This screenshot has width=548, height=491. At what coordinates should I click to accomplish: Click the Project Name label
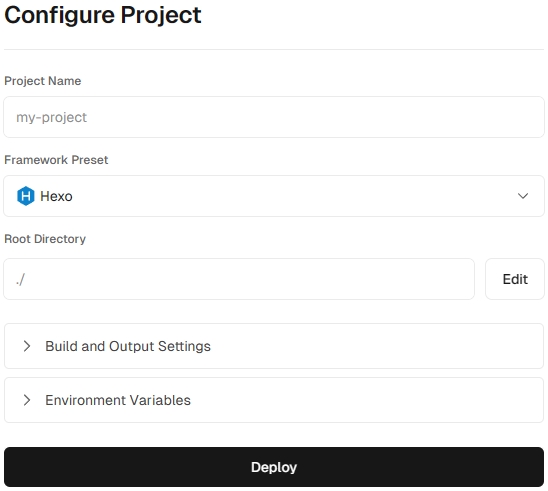coord(43,81)
